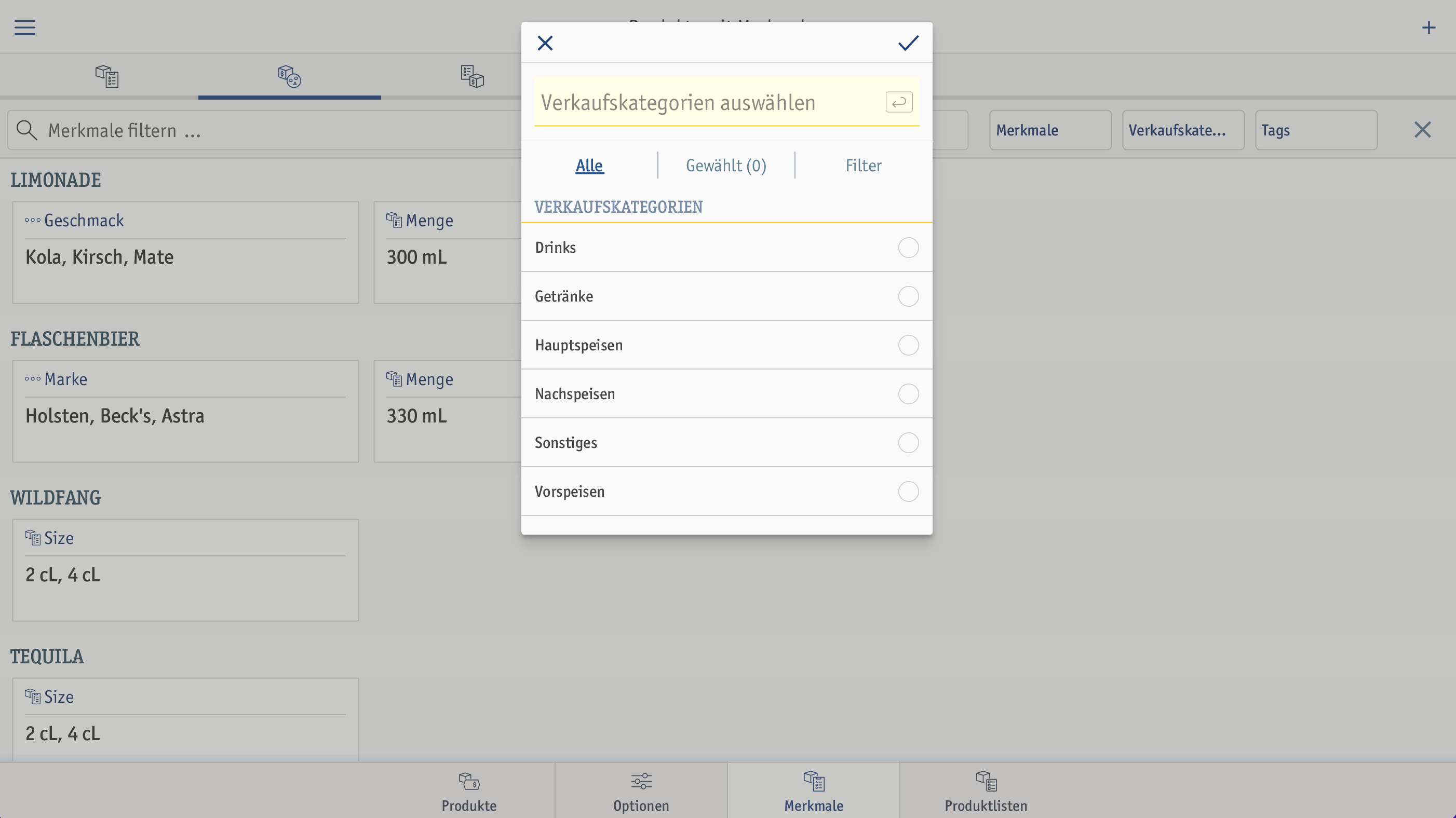The image size is (1456, 818).
Task: Open third top tab with list-box icon
Action: [x=472, y=76]
